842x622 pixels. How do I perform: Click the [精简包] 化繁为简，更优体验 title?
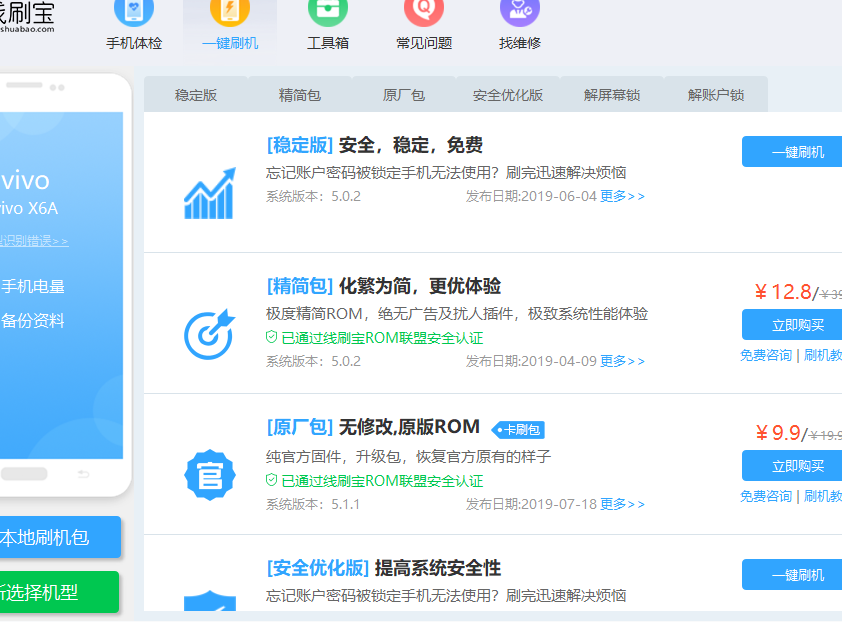coord(384,286)
